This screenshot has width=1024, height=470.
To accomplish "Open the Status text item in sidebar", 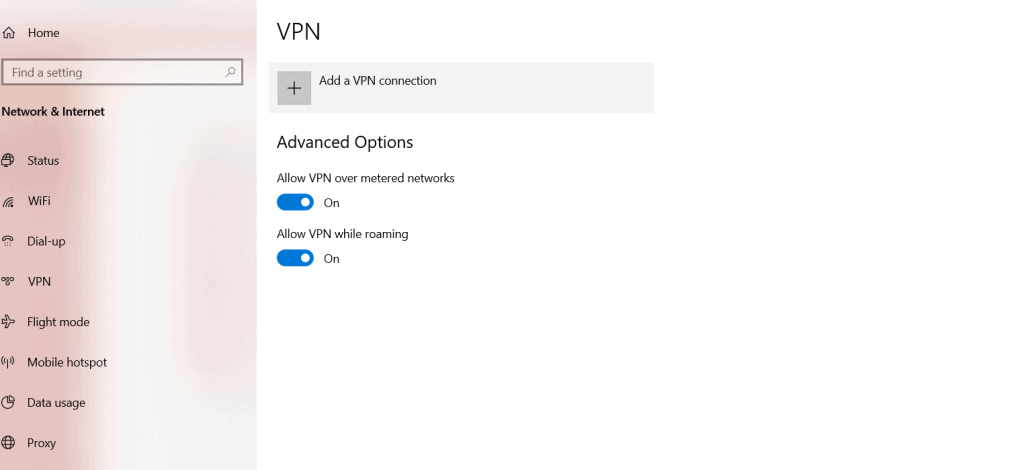I will click(x=43, y=161).
